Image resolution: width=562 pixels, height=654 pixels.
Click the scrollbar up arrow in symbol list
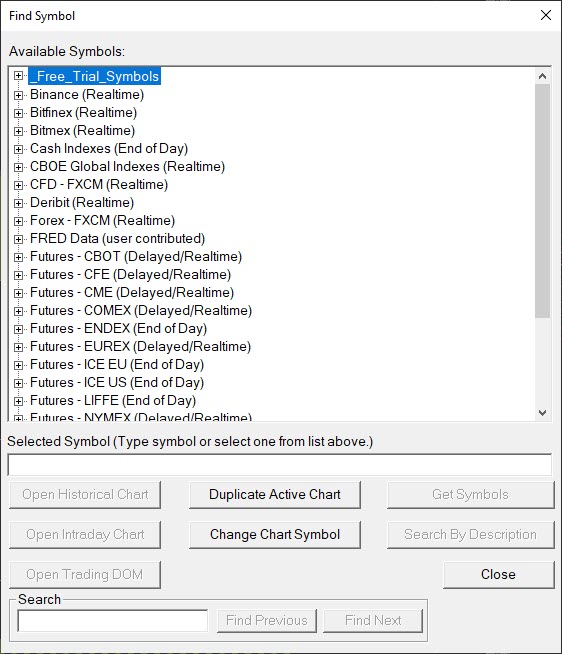(542, 76)
